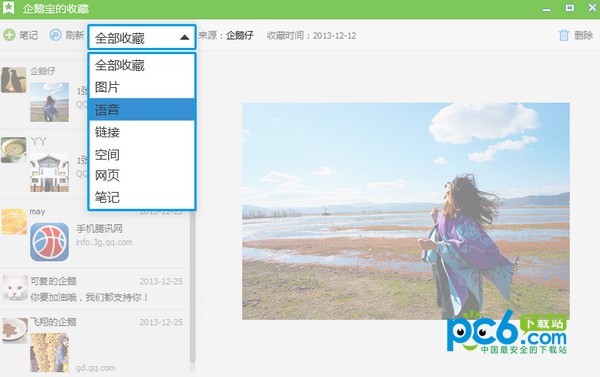Click the star favorites icon in title bar

(x=8, y=8)
